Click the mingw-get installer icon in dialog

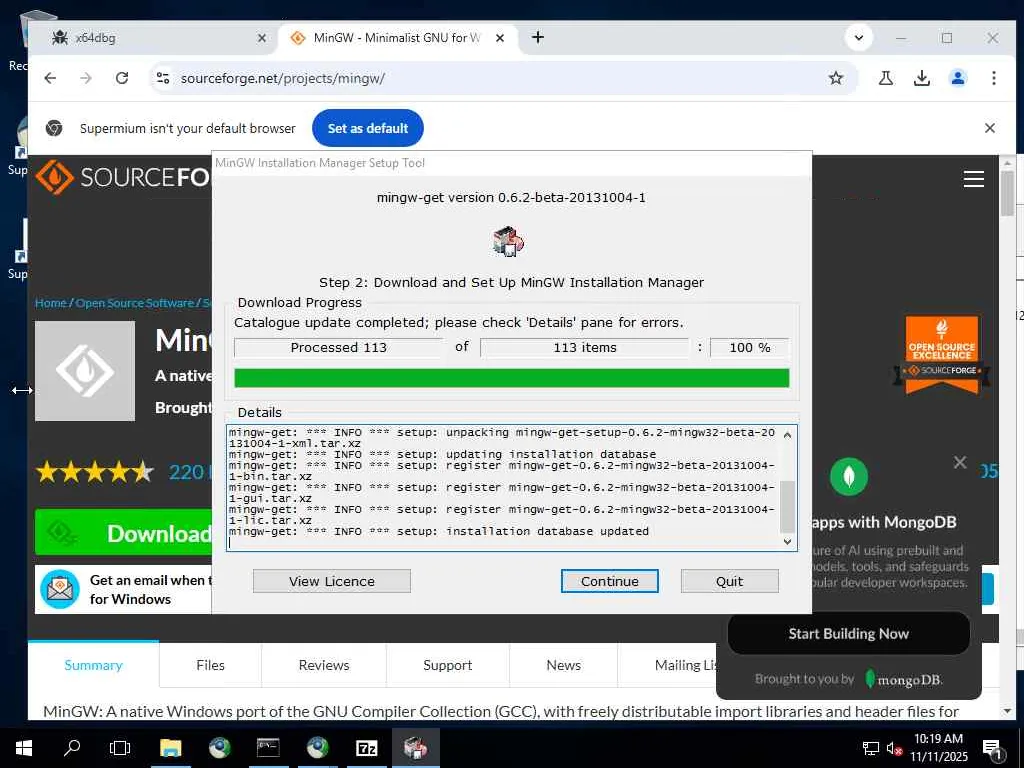click(509, 241)
